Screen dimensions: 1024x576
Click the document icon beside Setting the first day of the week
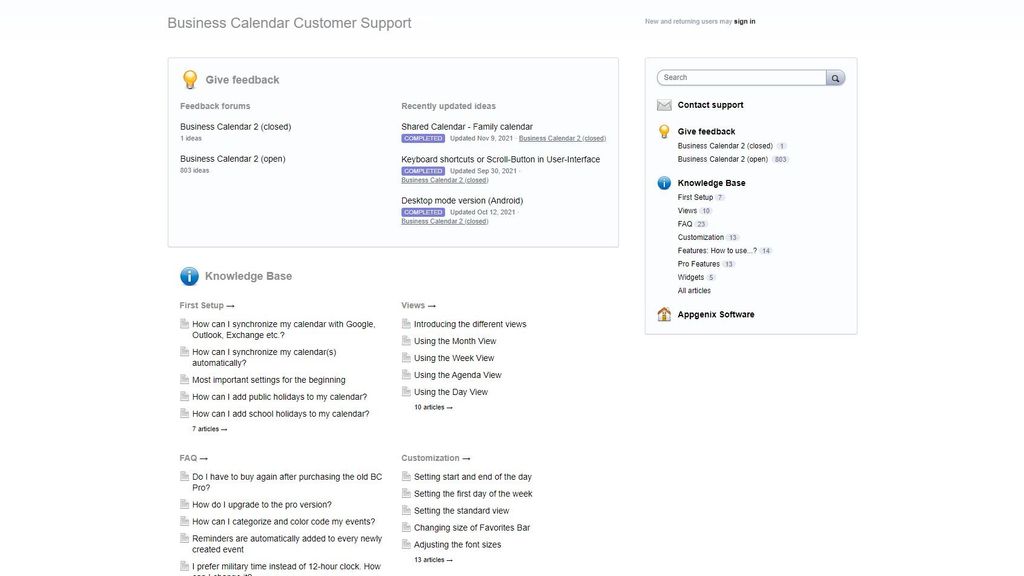pos(406,494)
